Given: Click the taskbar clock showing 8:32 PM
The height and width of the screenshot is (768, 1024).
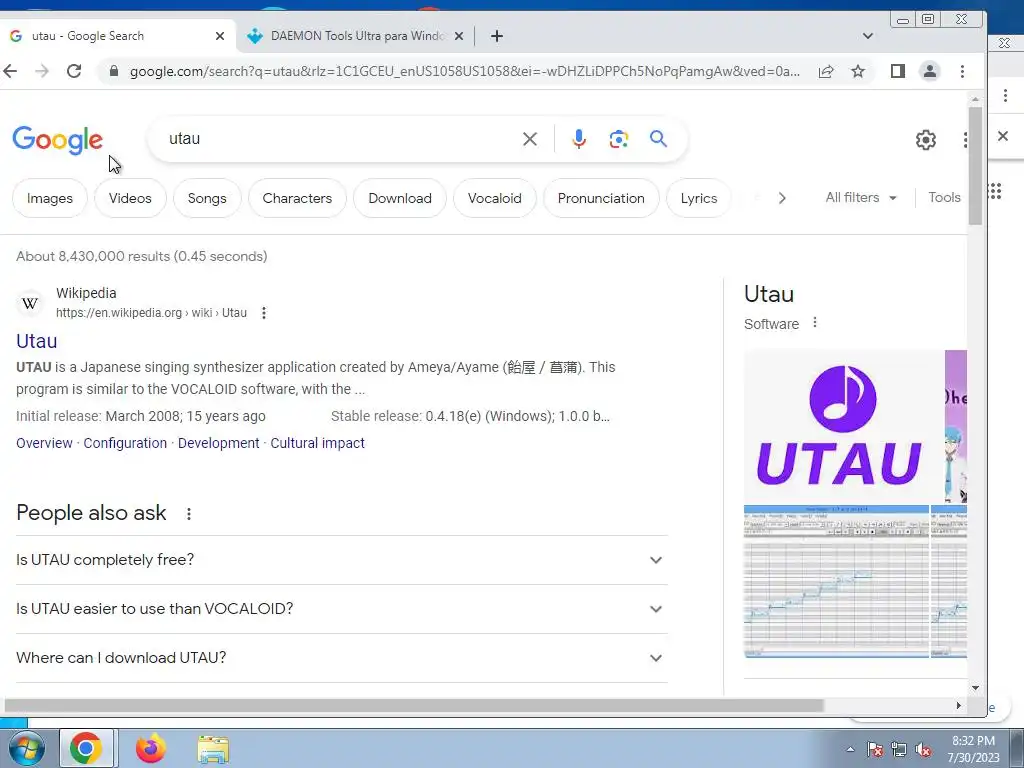Looking at the screenshot, I should pyautogui.click(x=973, y=749).
